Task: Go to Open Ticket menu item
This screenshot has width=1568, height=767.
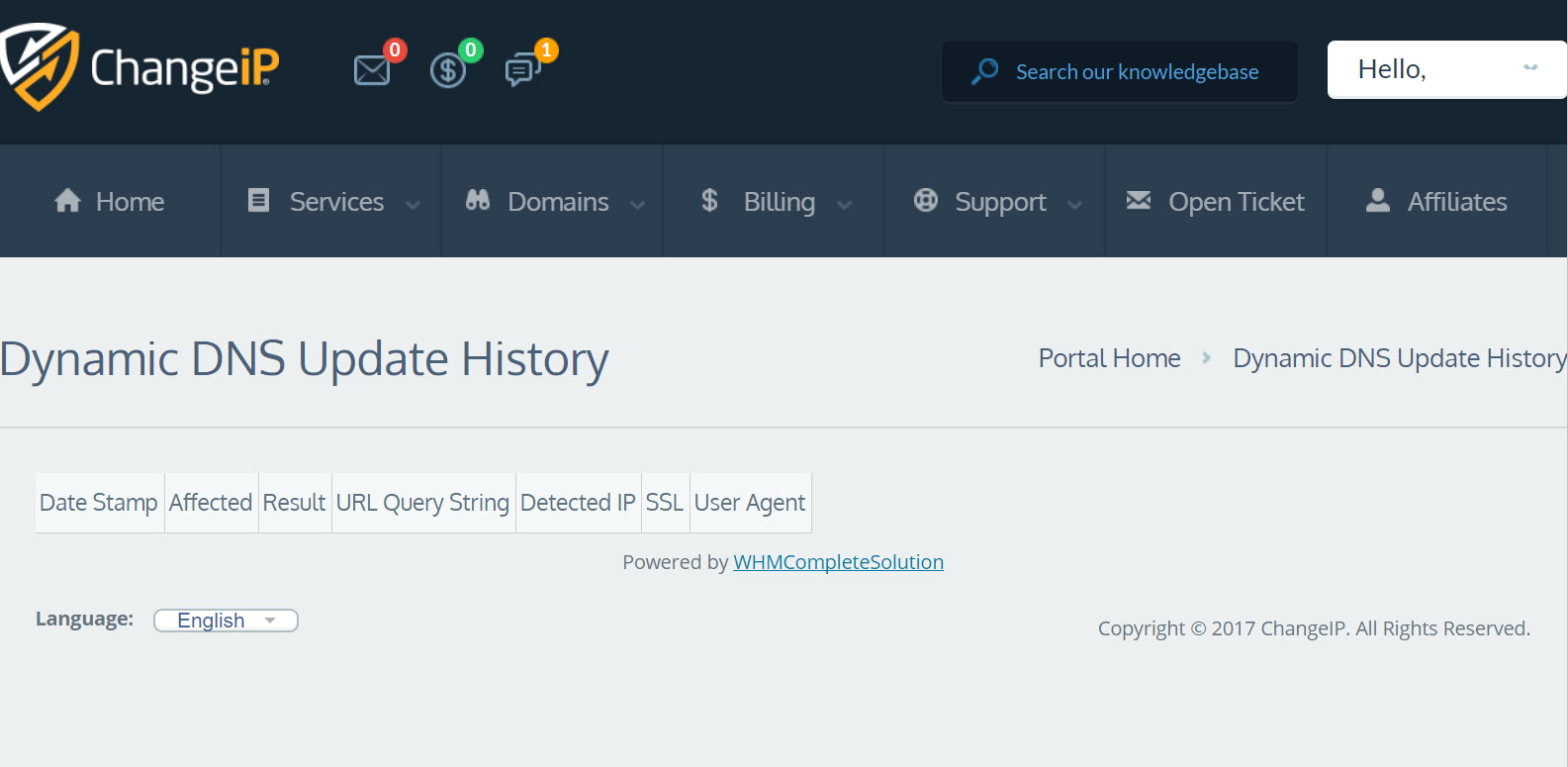Action: (x=1215, y=202)
